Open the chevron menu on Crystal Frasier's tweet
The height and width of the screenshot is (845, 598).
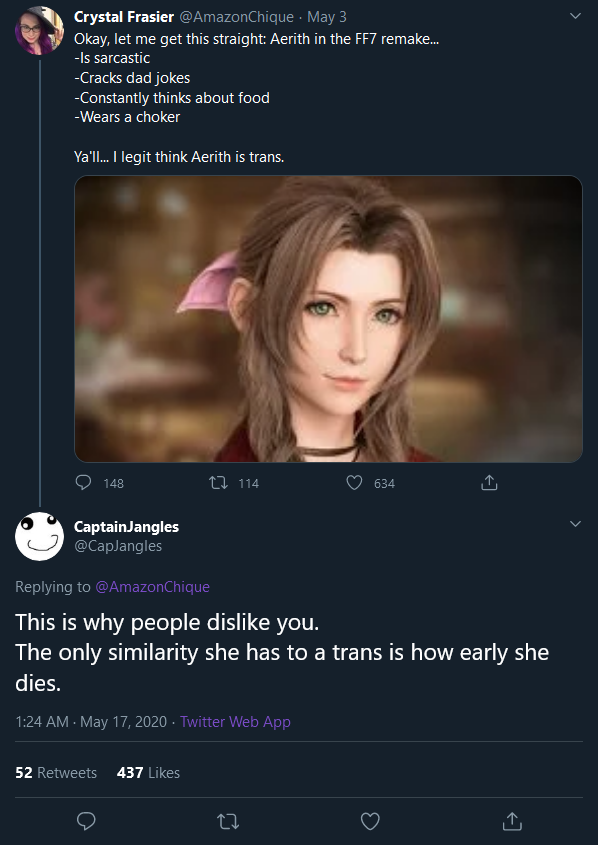575,16
